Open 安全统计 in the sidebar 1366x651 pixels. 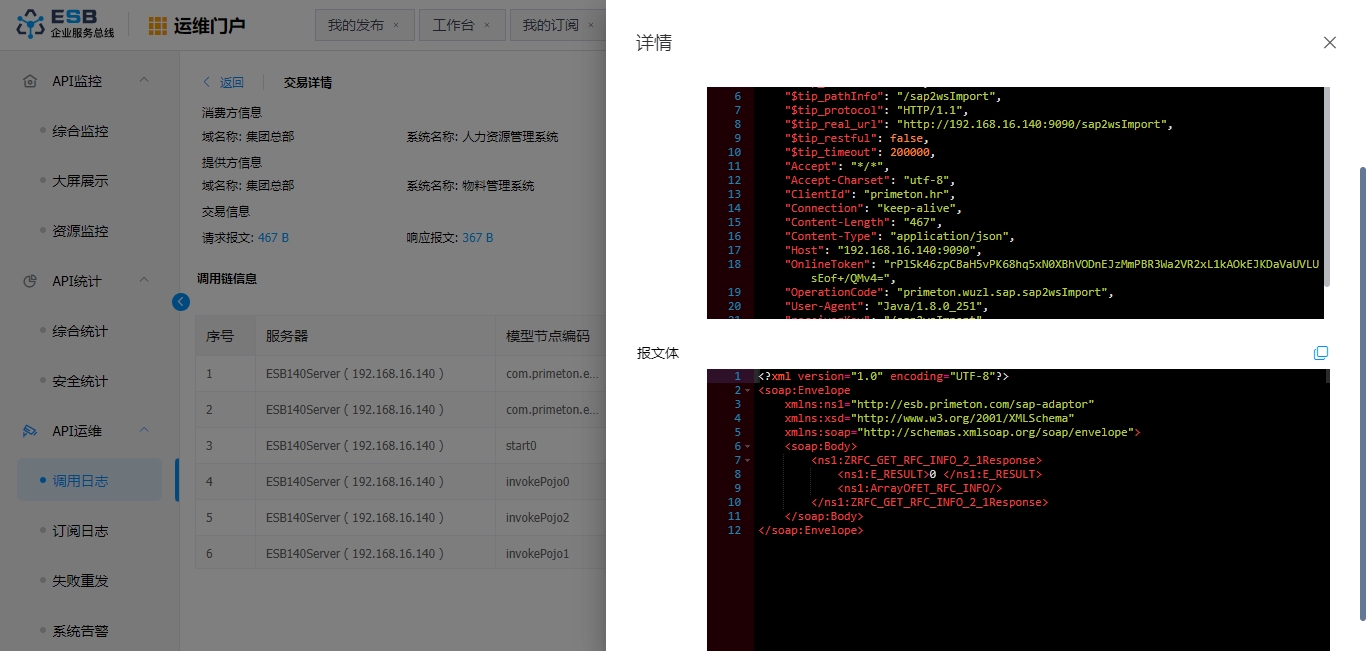80,381
